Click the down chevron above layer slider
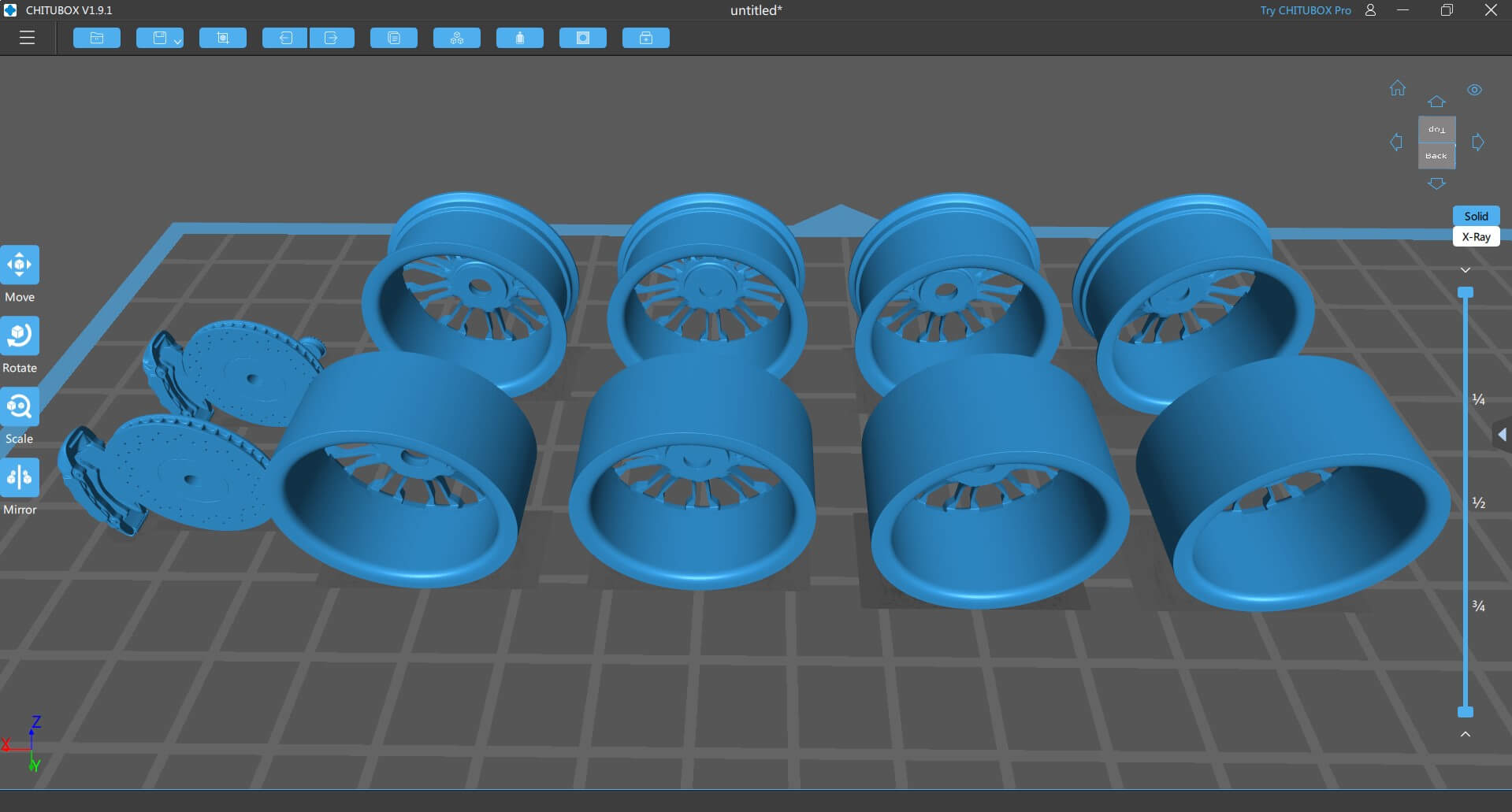Screen dimensions: 1512x812 tap(1466, 270)
